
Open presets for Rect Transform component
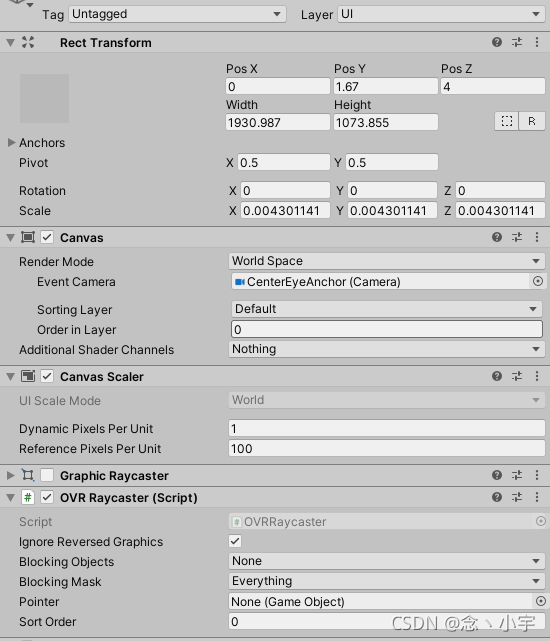(x=517, y=42)
